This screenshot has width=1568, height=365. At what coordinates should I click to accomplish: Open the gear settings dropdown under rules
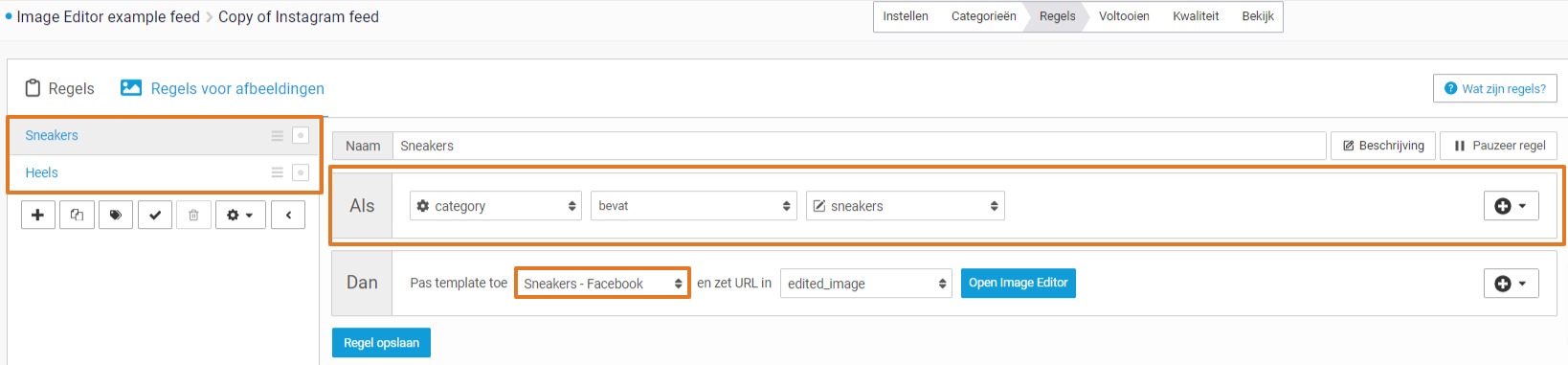pyautogui.click(x=240, y=216)
